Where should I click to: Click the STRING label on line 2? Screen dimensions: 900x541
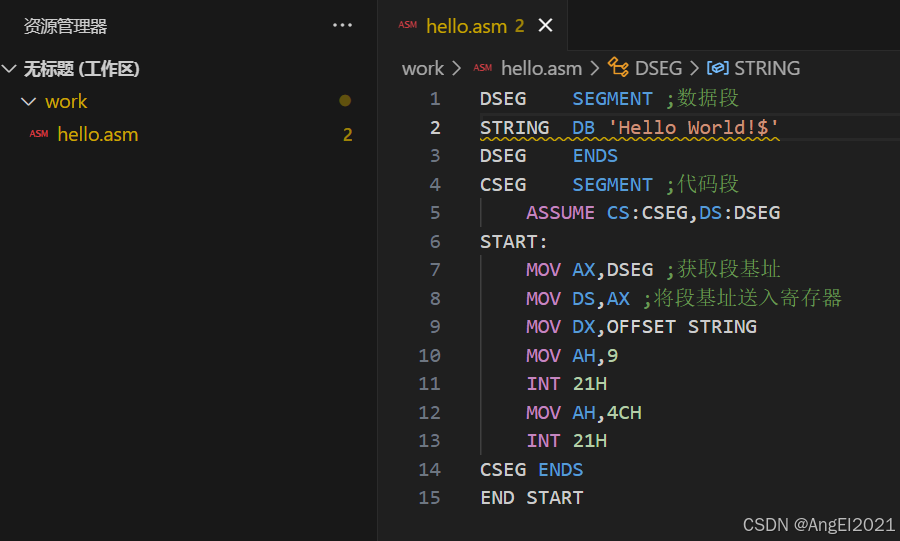[514, 127]
